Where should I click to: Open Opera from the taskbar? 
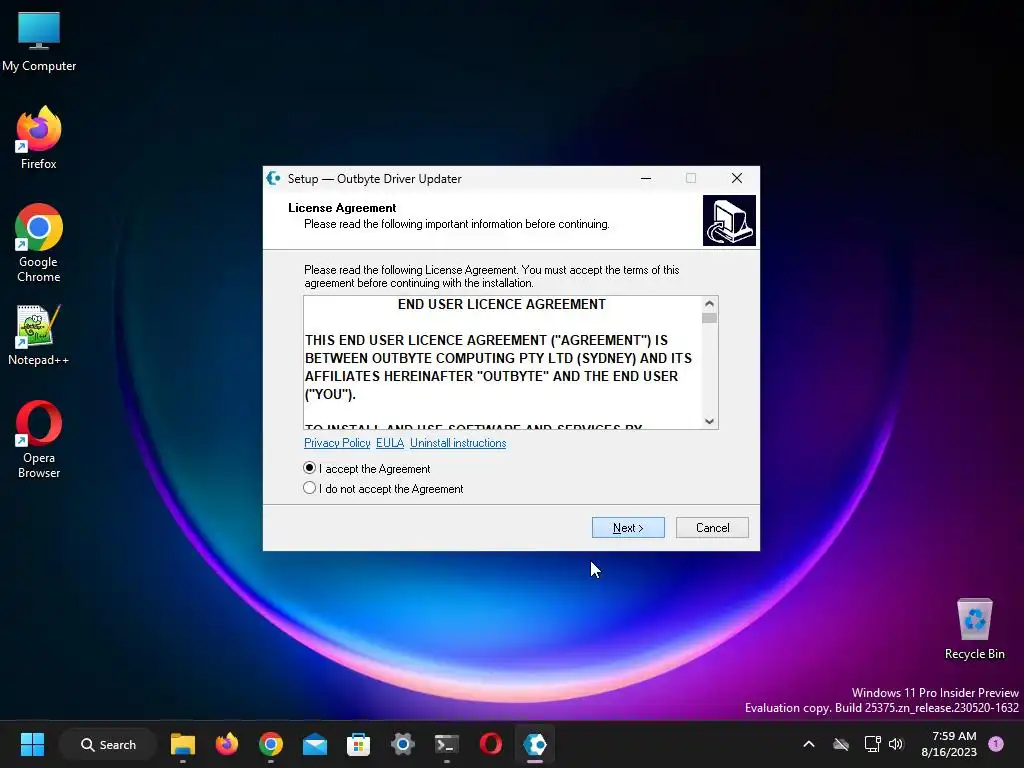click(490, 744)
